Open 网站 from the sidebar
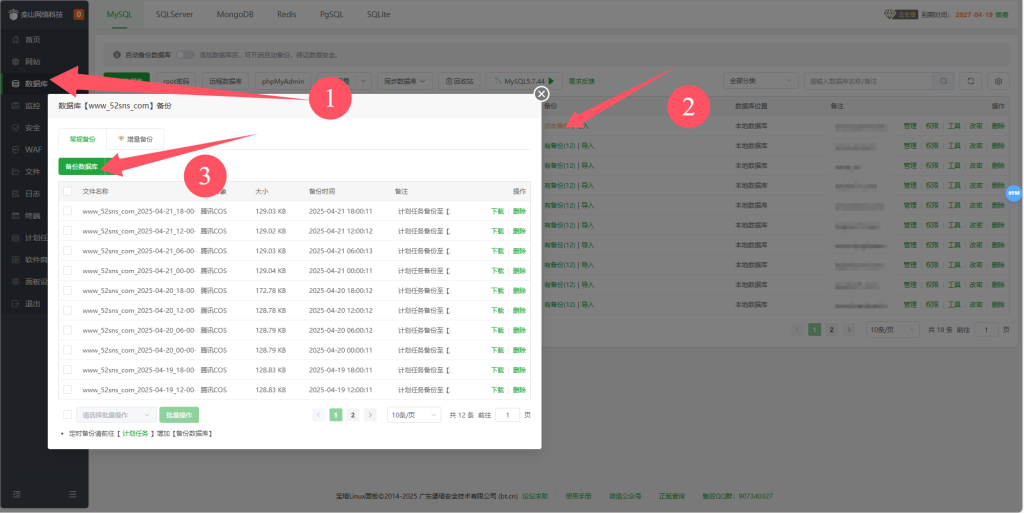1024x513 pixels. 32,61
